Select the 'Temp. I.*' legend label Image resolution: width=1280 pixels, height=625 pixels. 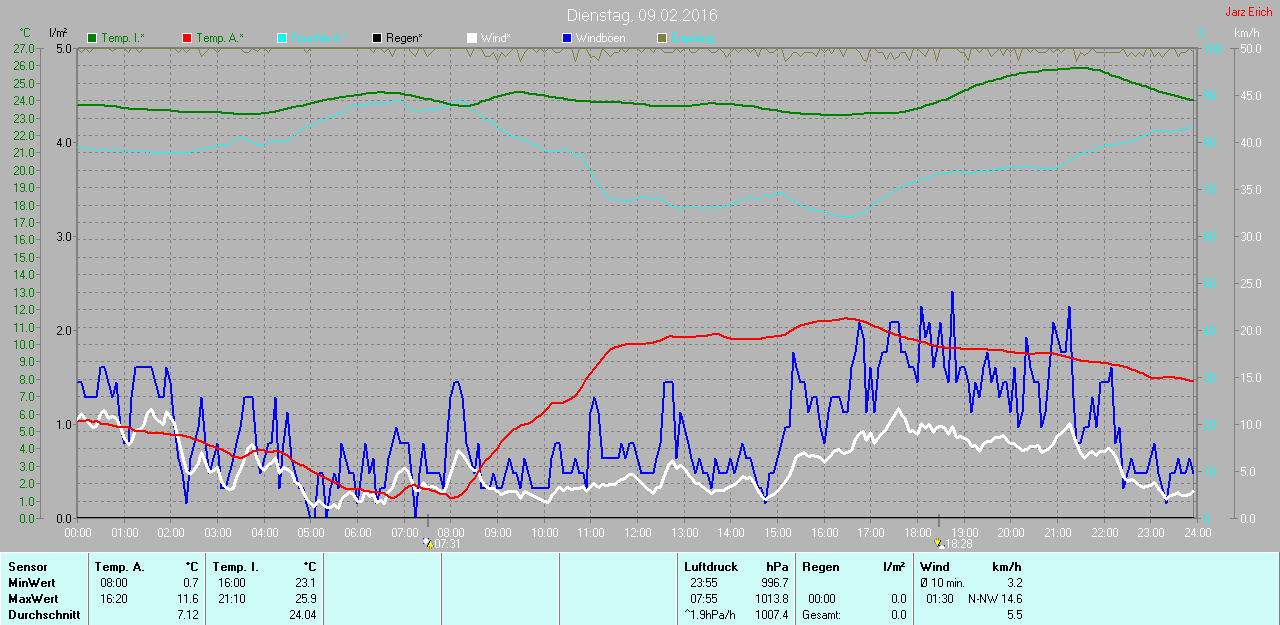pos(123,38)
